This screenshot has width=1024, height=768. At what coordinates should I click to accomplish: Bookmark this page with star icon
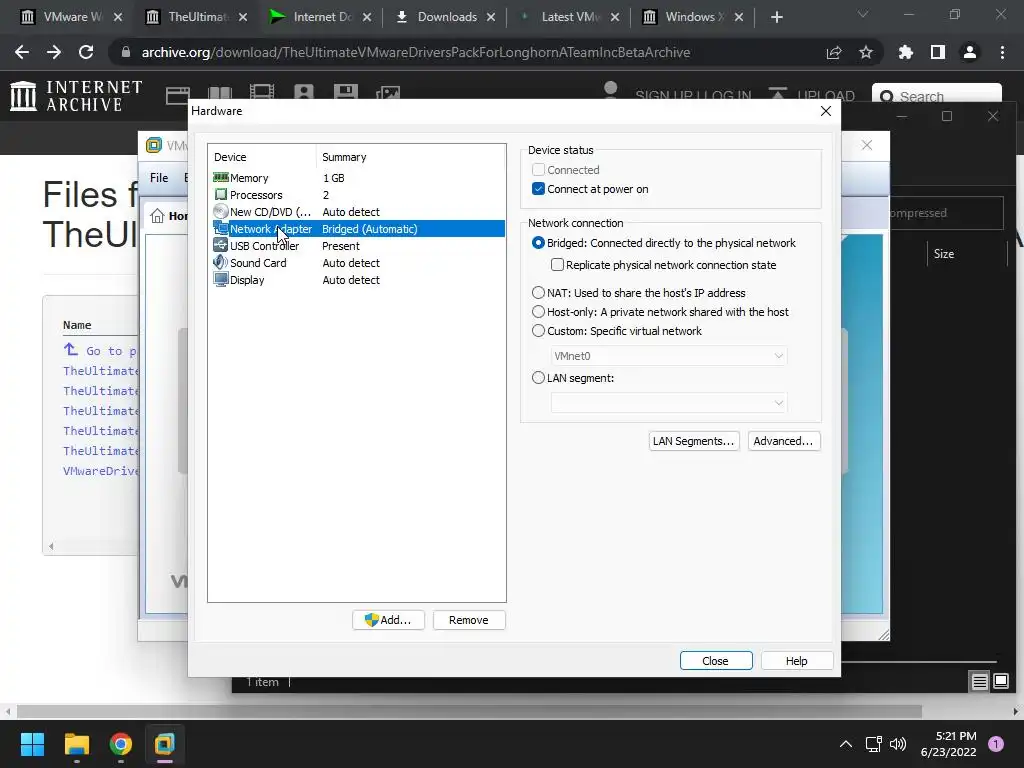866,52
